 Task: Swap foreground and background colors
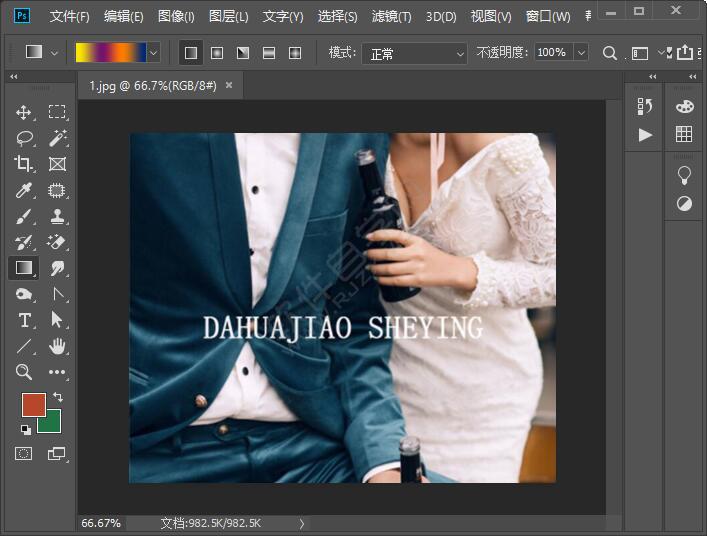tap(58, 398)
